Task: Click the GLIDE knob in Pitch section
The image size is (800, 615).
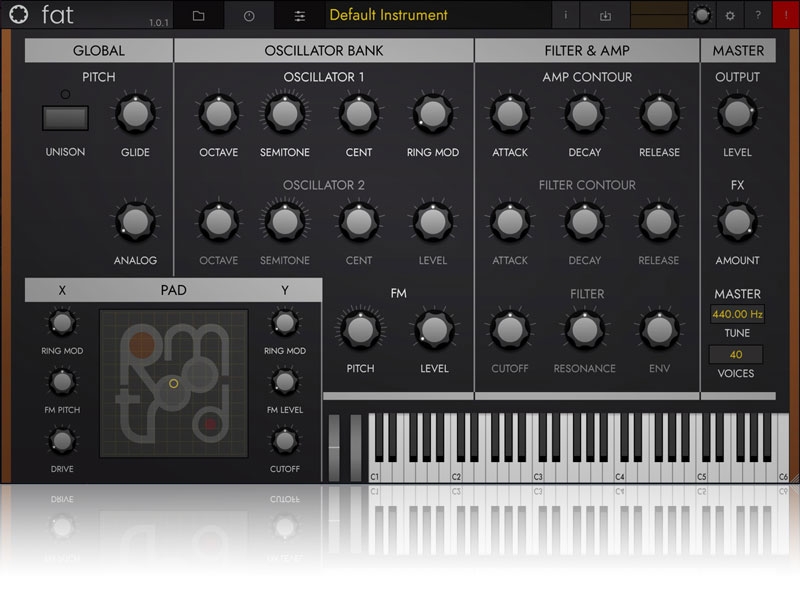Action: 135,115
